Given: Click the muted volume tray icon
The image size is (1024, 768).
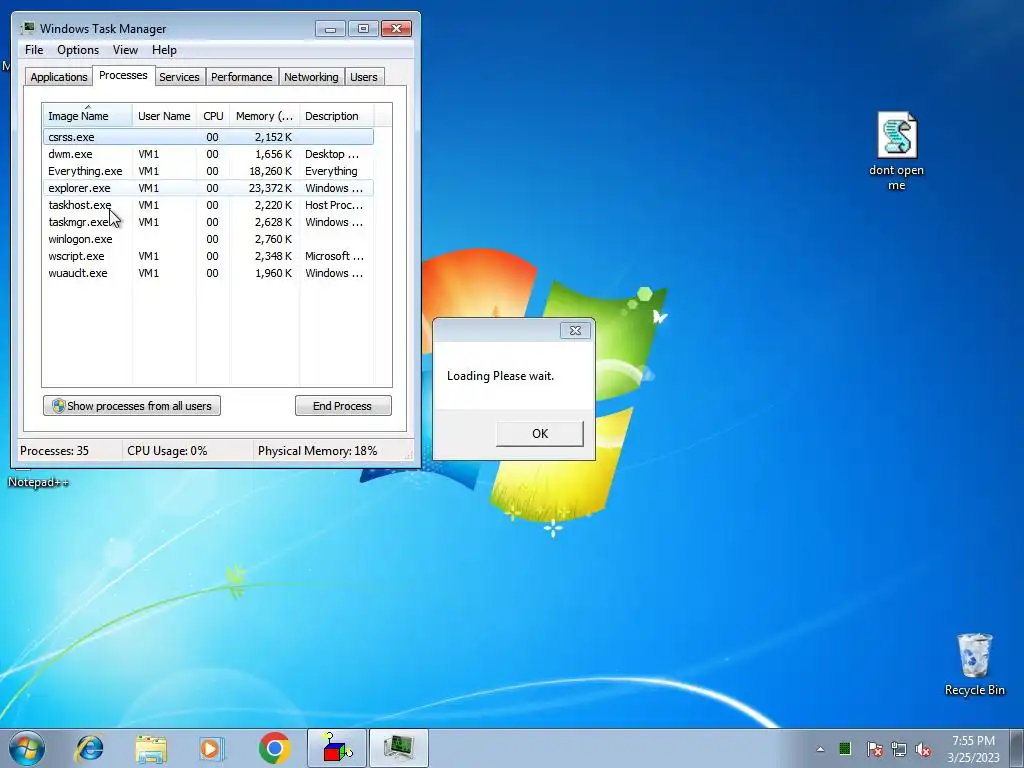Looking at the screenshot, I should (923, 749).
